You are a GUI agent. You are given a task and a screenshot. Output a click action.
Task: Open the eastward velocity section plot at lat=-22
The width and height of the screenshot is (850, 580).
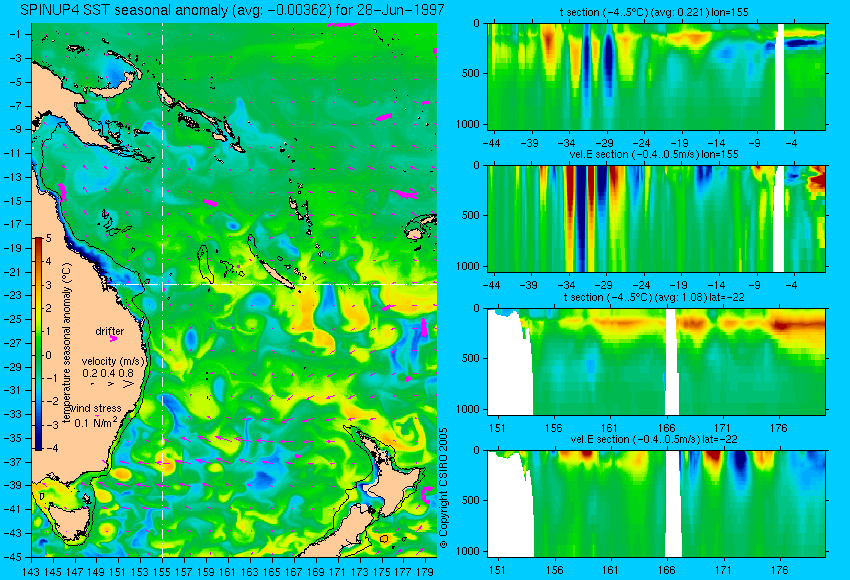(x=656, y=504)
